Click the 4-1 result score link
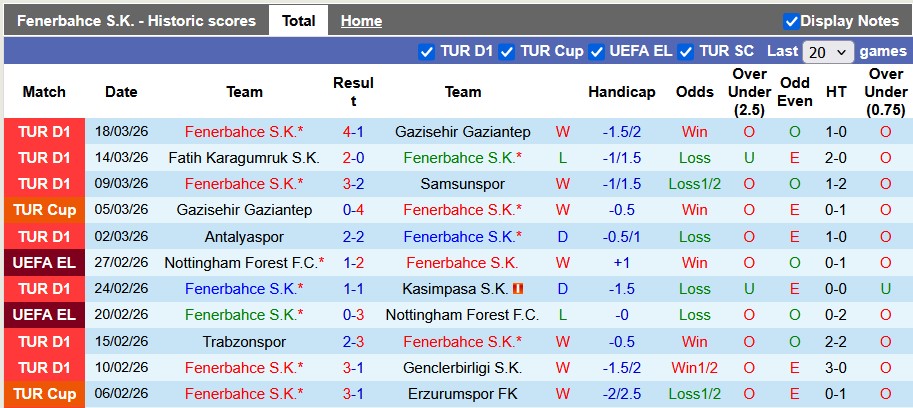 coord(353,132)
